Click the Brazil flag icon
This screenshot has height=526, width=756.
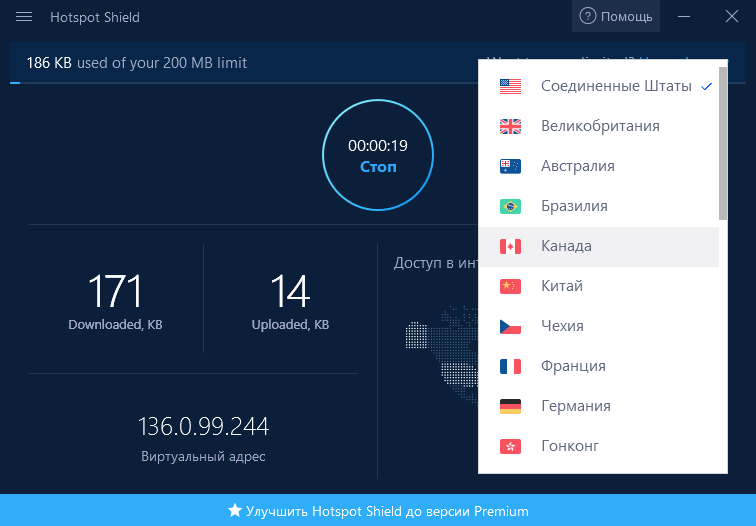[x=510, y=206]
